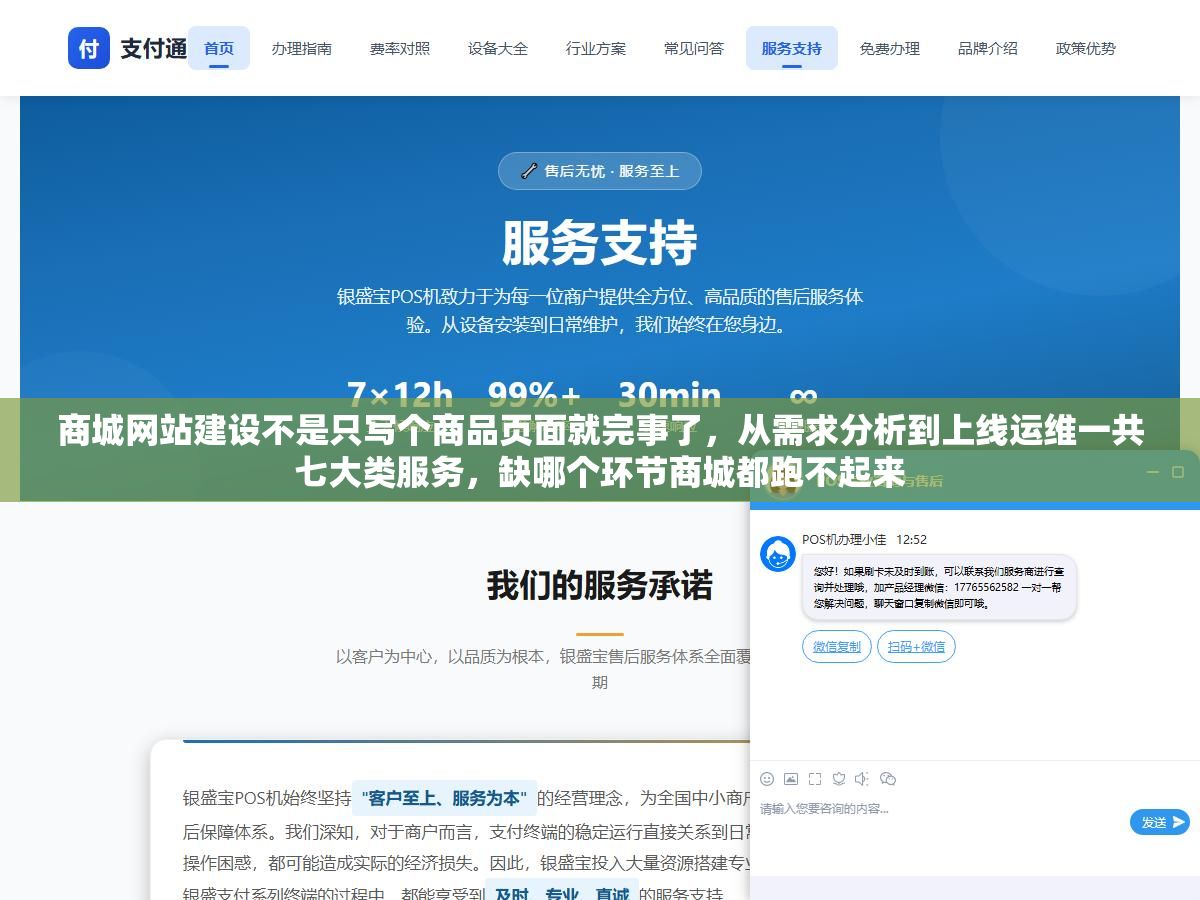Click the 99%+ statistic
The image size is (1200, 900).
534,394
